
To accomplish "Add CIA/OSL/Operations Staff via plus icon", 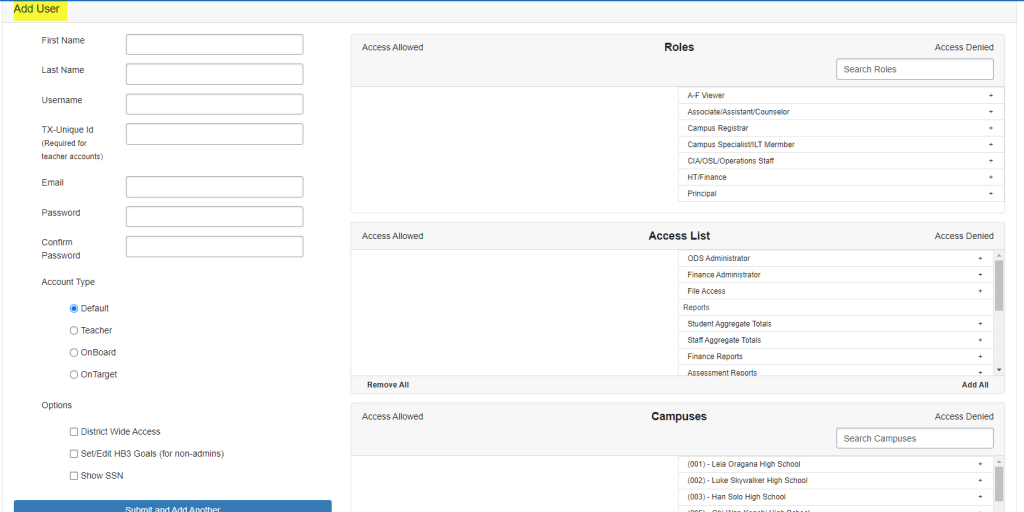I will point(991,161).
